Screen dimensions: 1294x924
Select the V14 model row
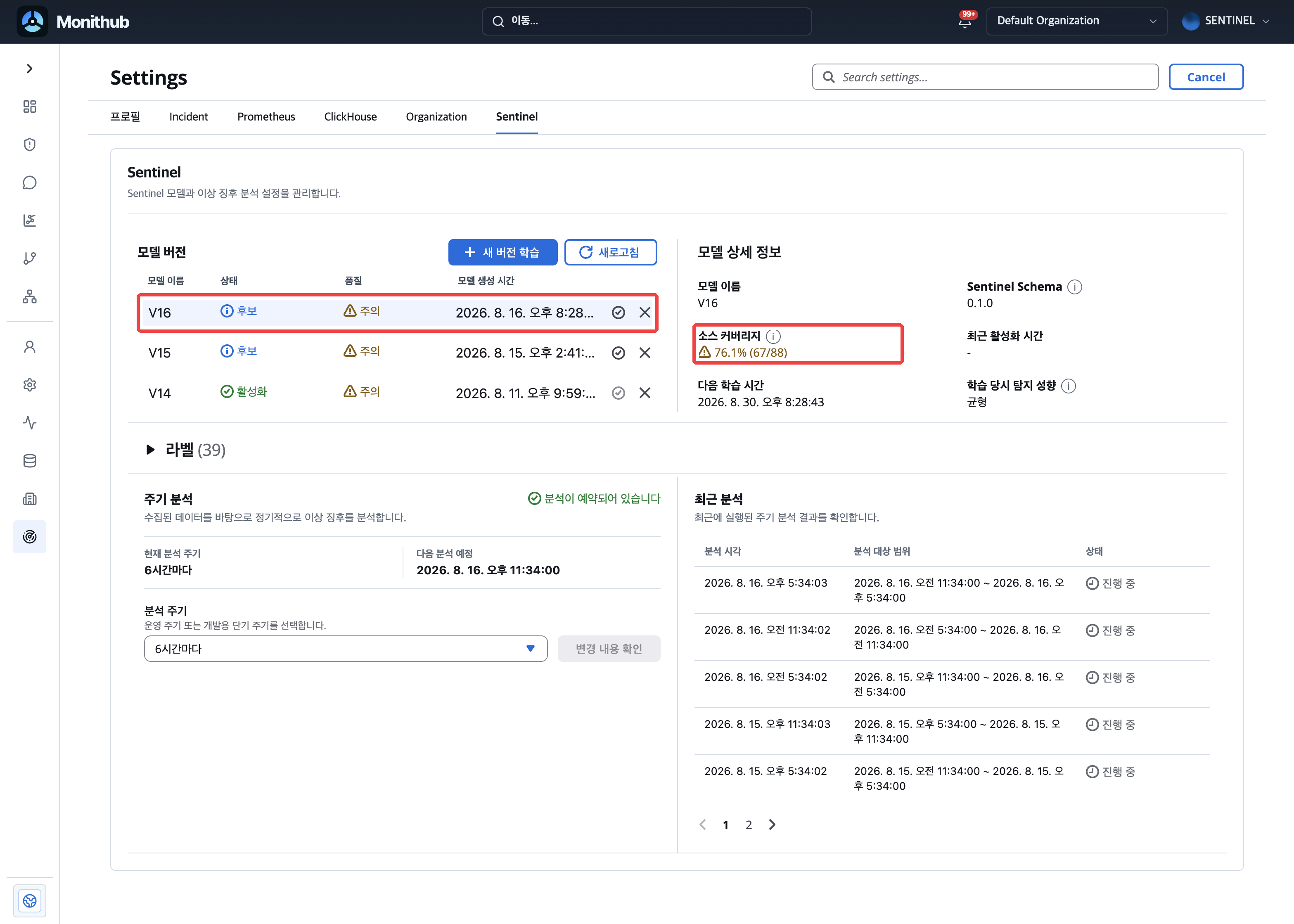[x=398, y=393]
